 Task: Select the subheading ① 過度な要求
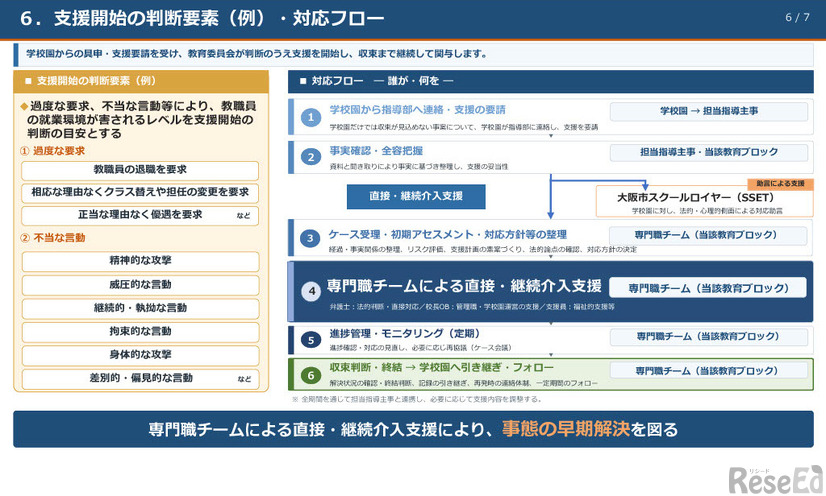pos(52,151)
